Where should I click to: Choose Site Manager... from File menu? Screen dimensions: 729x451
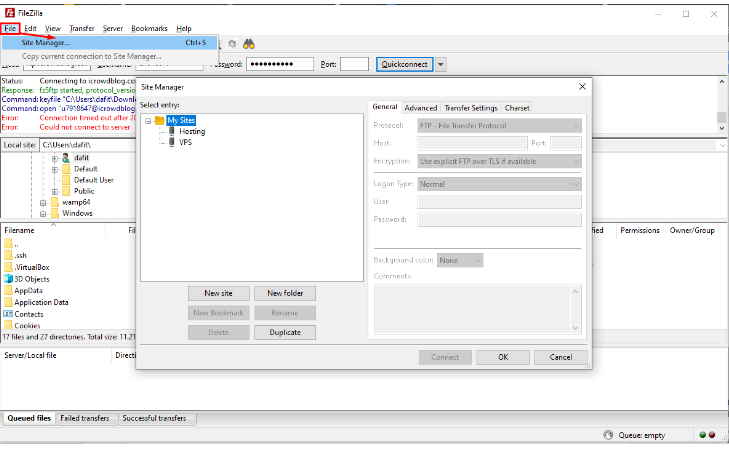[x=110, y=43]
